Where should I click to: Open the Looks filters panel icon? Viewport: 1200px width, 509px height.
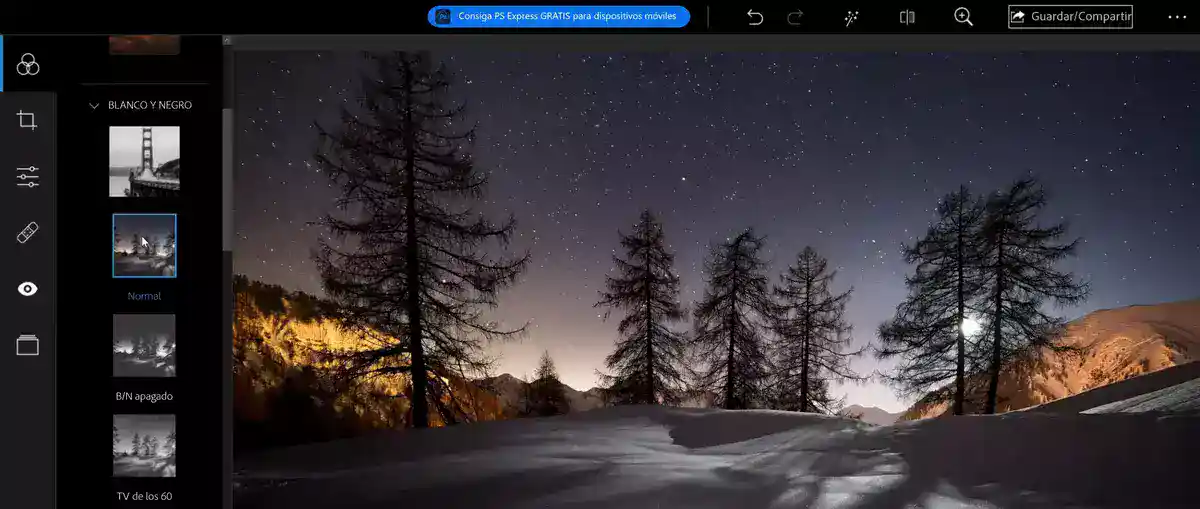[28, 65]
